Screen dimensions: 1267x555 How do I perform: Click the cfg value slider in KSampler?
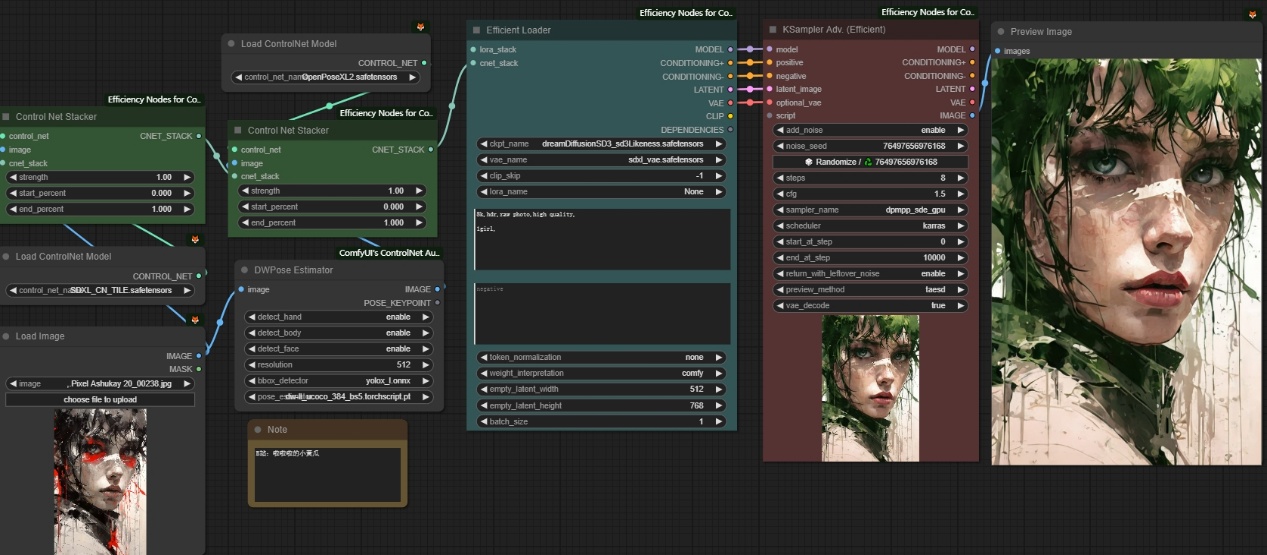870,194
